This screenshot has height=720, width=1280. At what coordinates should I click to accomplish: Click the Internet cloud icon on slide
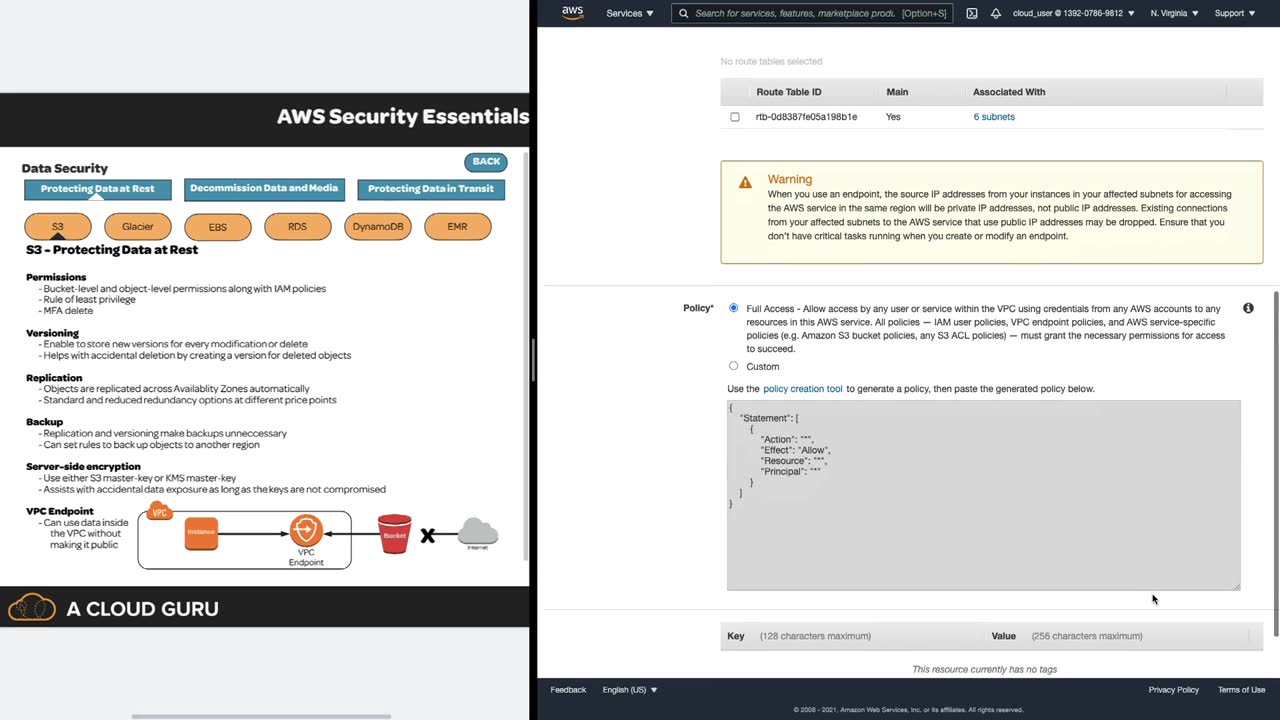pos(478,532)
